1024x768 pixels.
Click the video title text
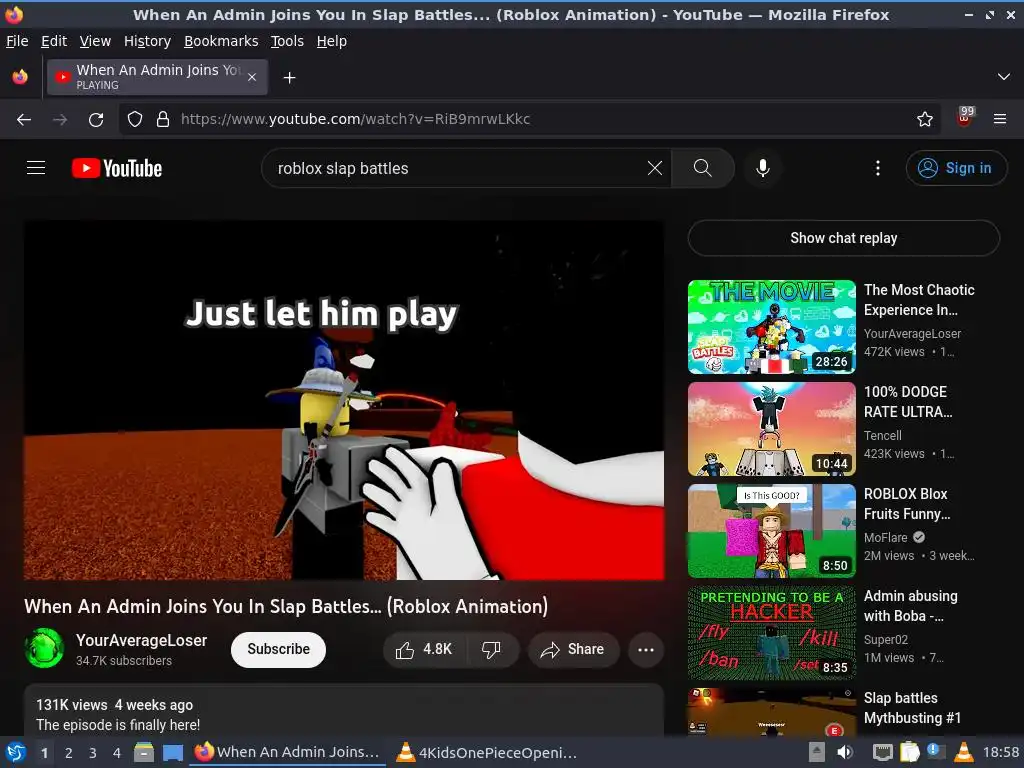[x=286, y=606]
